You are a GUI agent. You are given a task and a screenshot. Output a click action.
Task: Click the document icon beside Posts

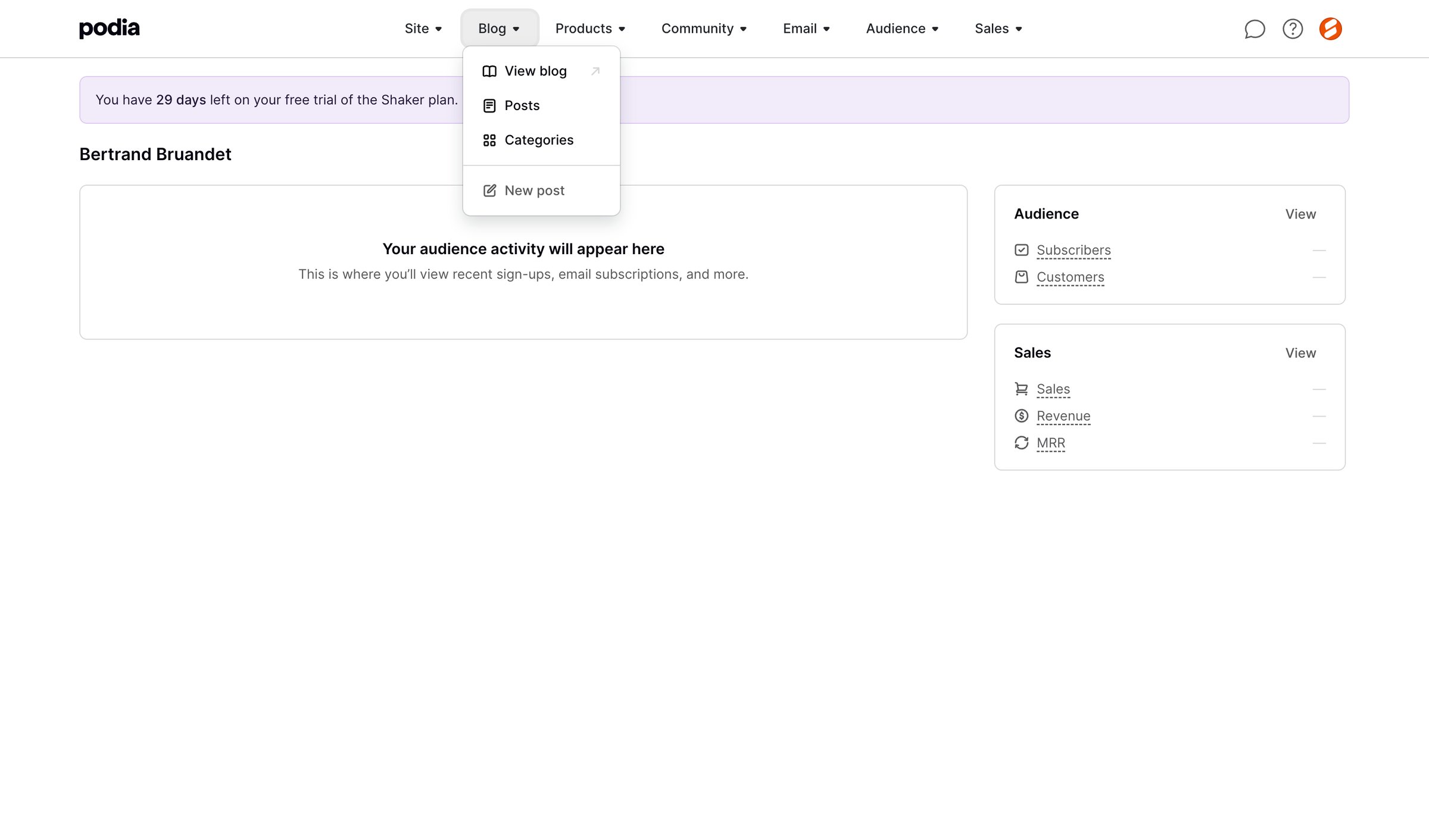click(489, 106)
